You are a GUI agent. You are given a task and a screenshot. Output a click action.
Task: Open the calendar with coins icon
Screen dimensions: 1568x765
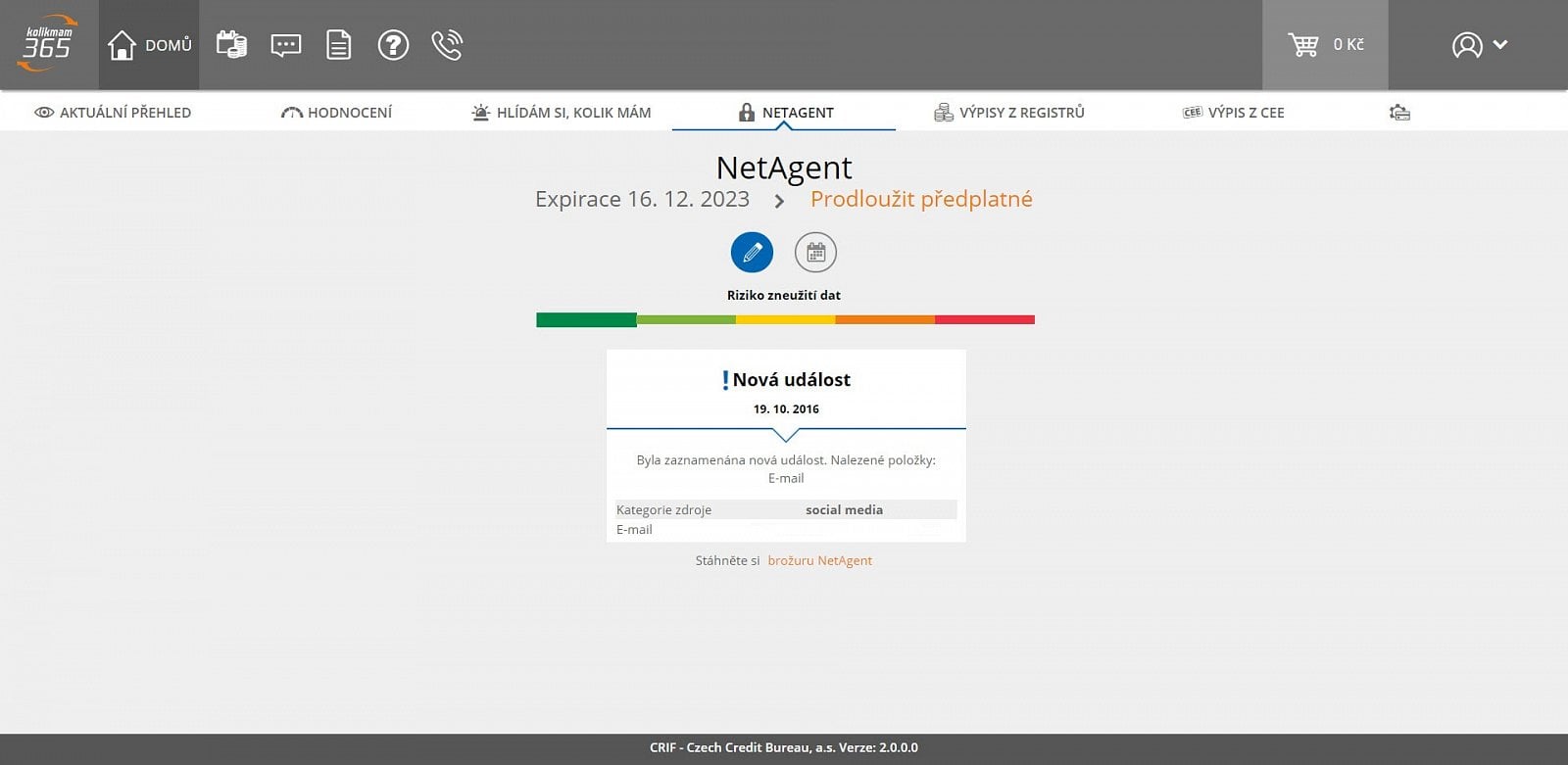coord(231,45)
